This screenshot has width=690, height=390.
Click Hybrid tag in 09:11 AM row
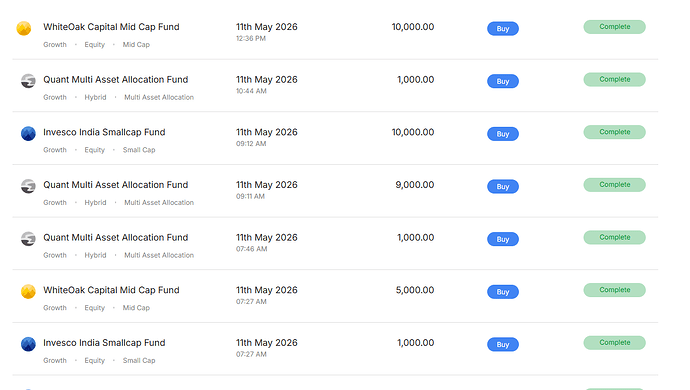click(x=95, y=202)
